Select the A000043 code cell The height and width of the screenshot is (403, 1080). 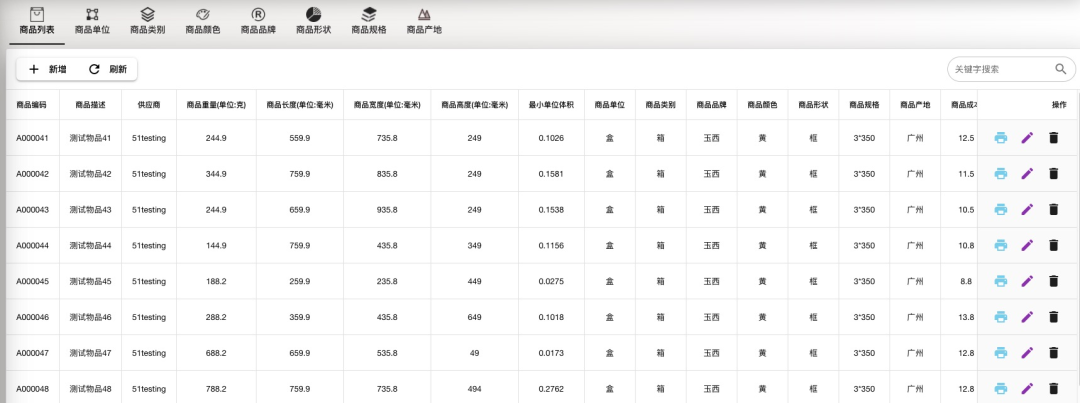coord(32,209)
